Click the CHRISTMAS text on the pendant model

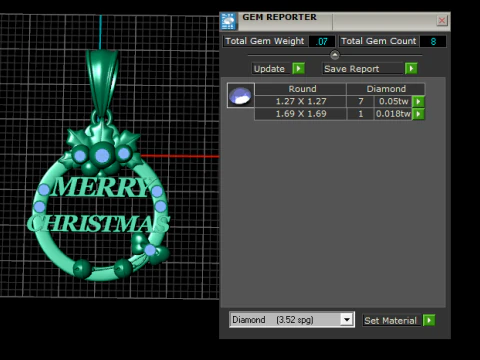(x=98, y=223)
